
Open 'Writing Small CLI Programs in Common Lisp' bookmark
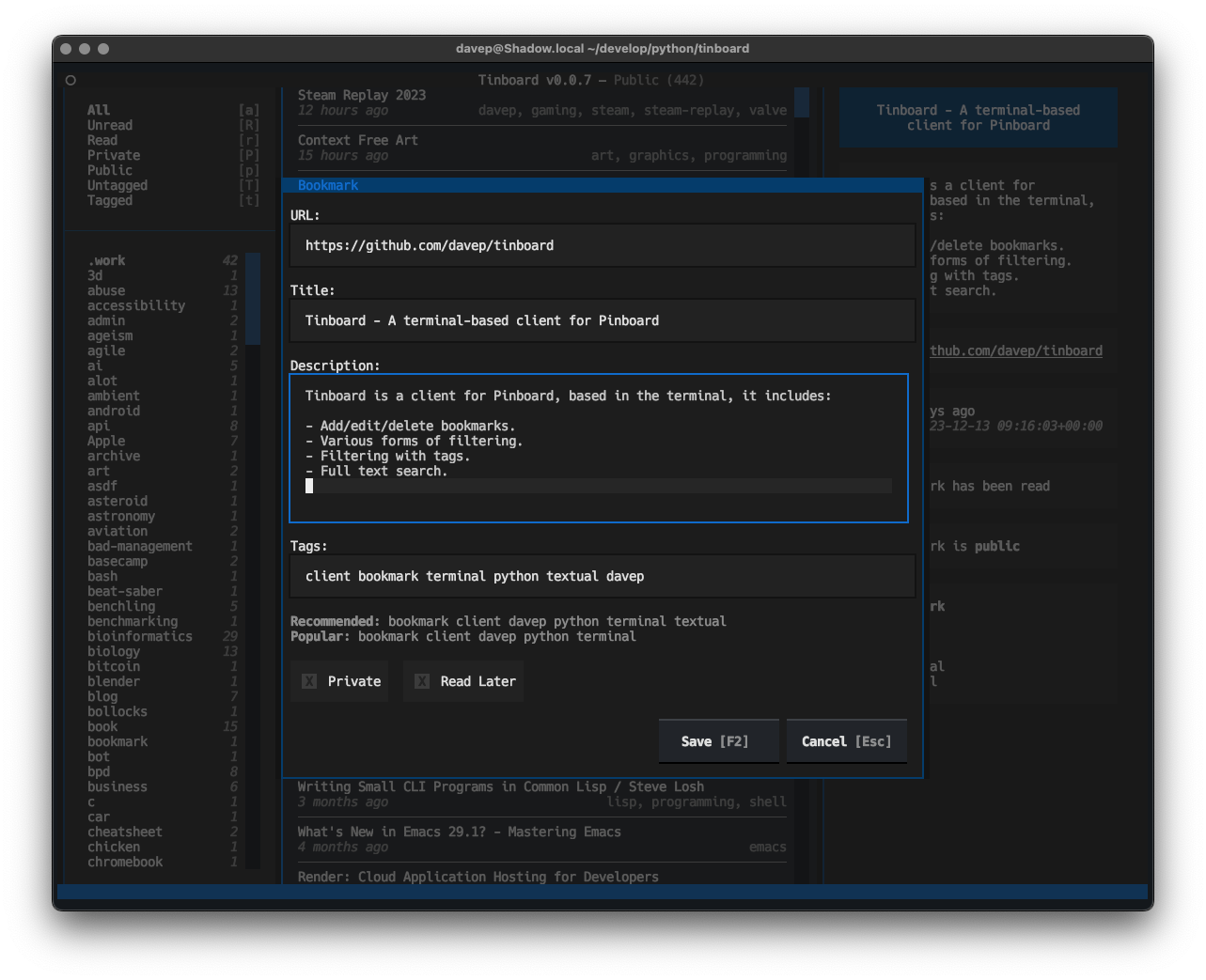(542, 794)
